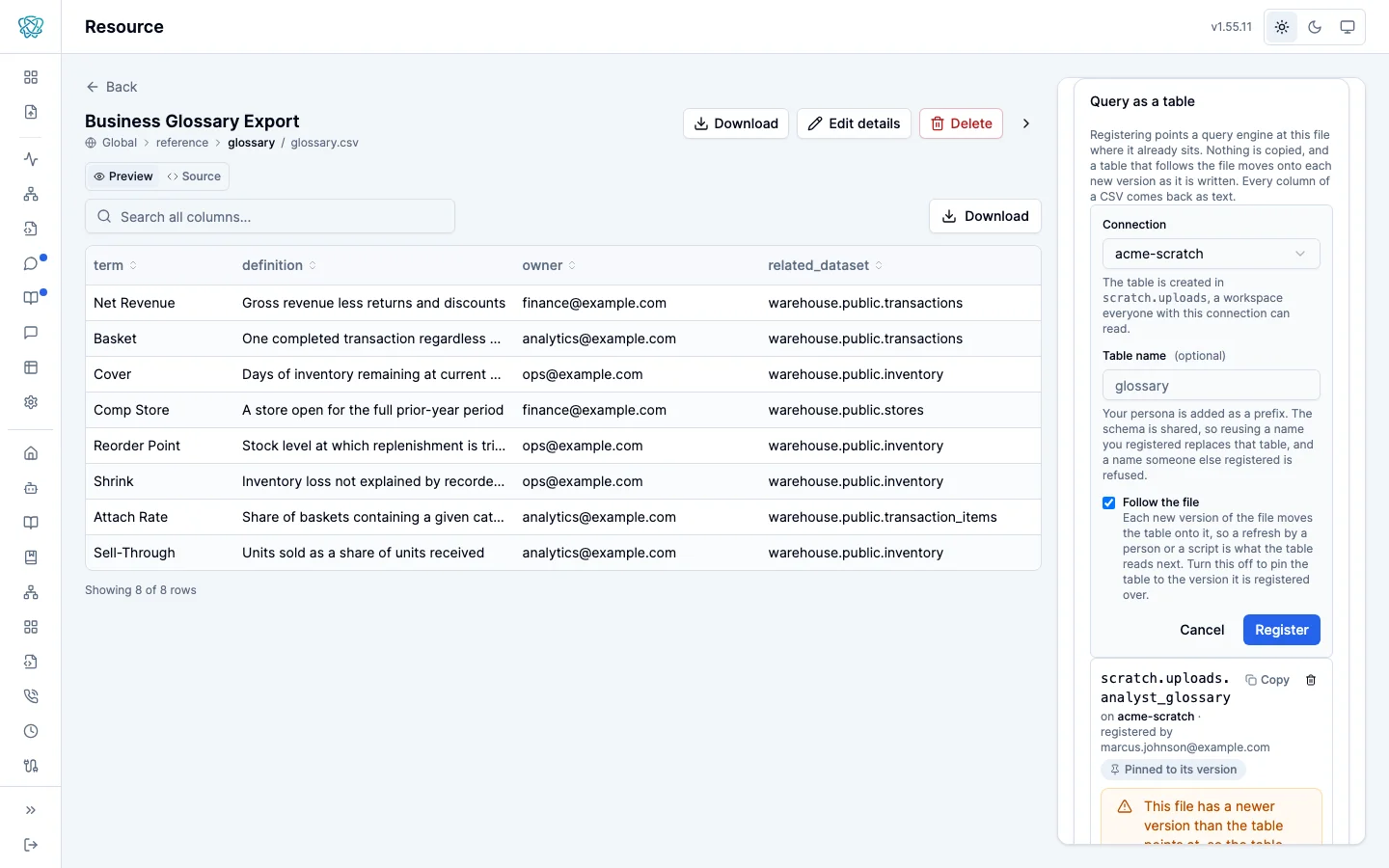1389x868 pixels.
Task: Open the clock history sidebar icon
Action: pyautogui.click(x=31, y=731)
